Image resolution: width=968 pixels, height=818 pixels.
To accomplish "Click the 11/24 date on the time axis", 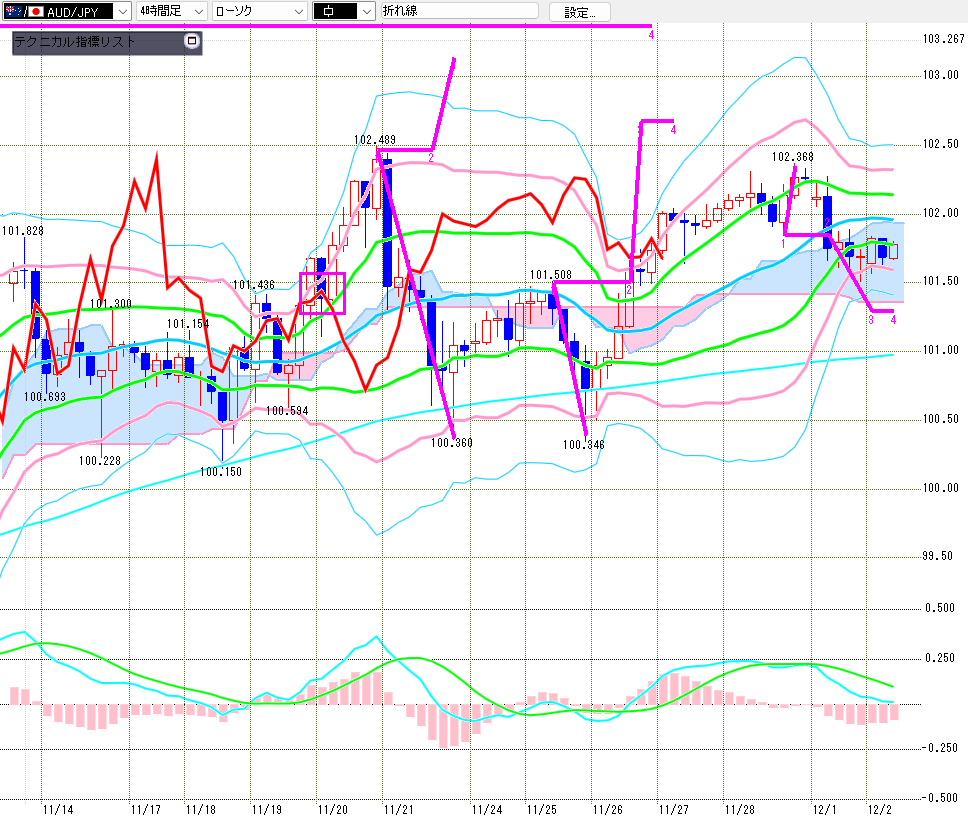I will tap(487, 808).
